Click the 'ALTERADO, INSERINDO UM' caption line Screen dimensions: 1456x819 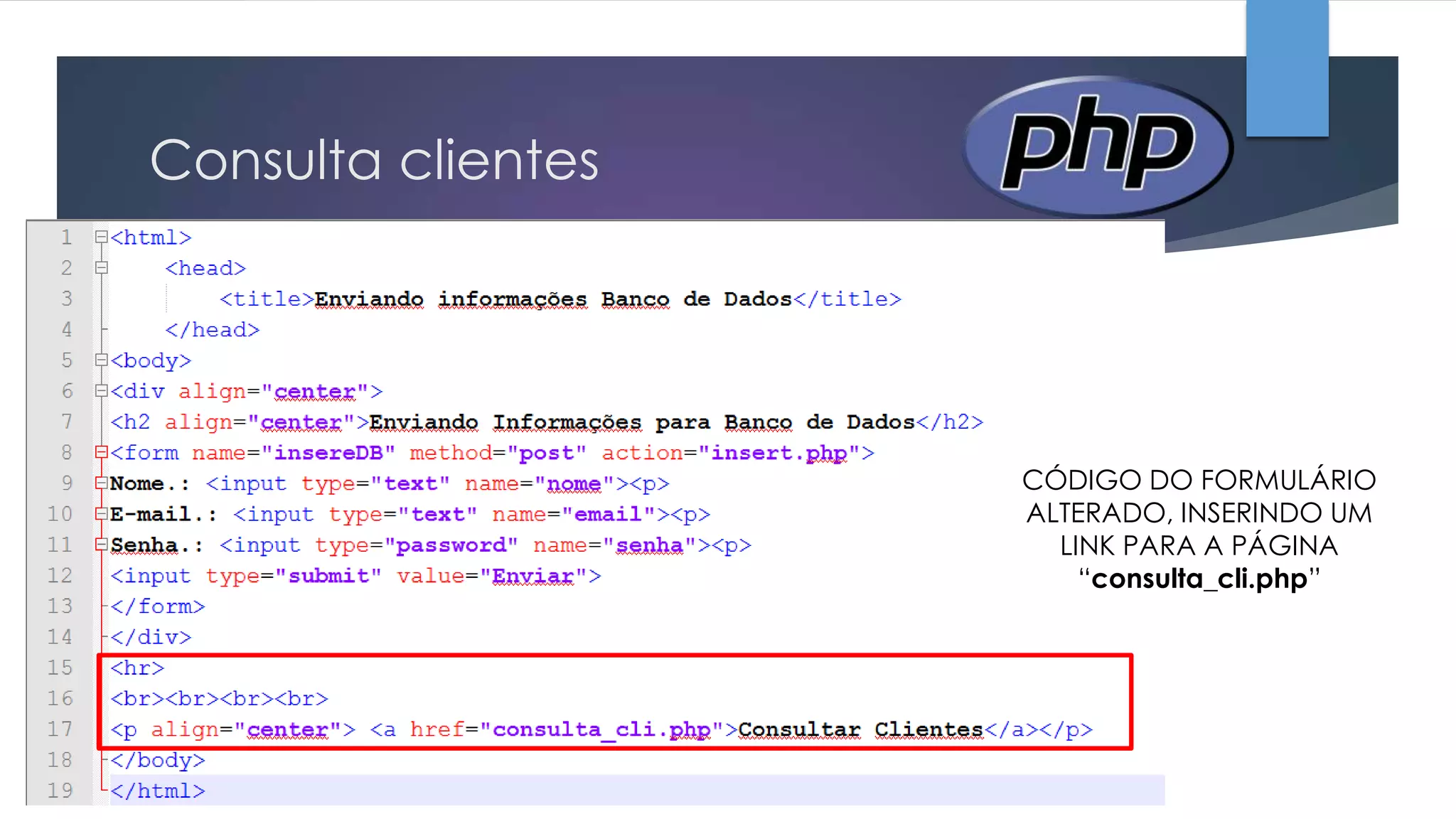[x=1199, y=513]
